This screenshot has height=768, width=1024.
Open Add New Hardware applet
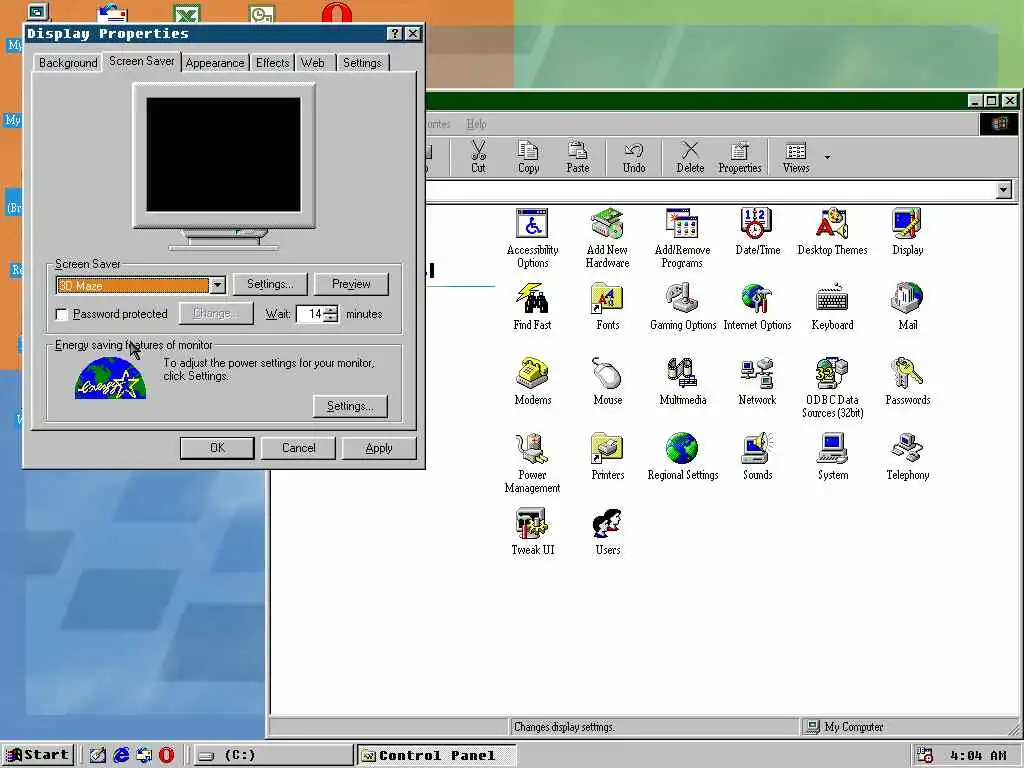pyautogui.click(x=607, y=238)
